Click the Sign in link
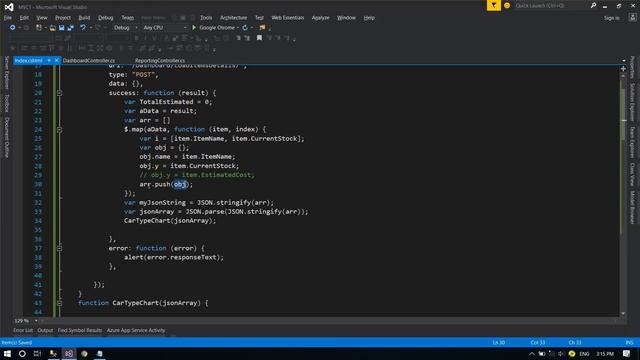640x360 pixels. (x=611, y=18)
